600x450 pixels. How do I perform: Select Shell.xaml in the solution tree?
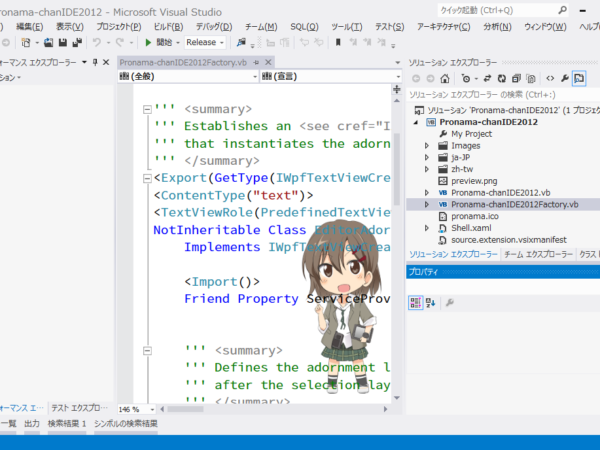471,228
